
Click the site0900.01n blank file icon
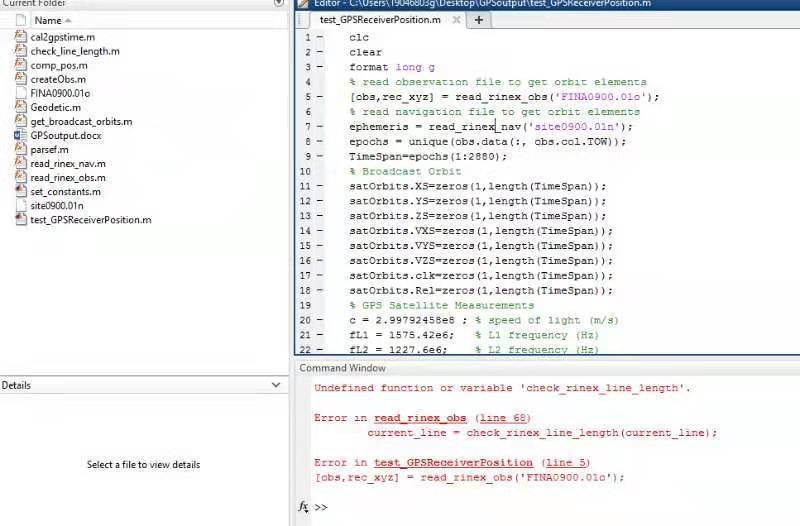21,205
